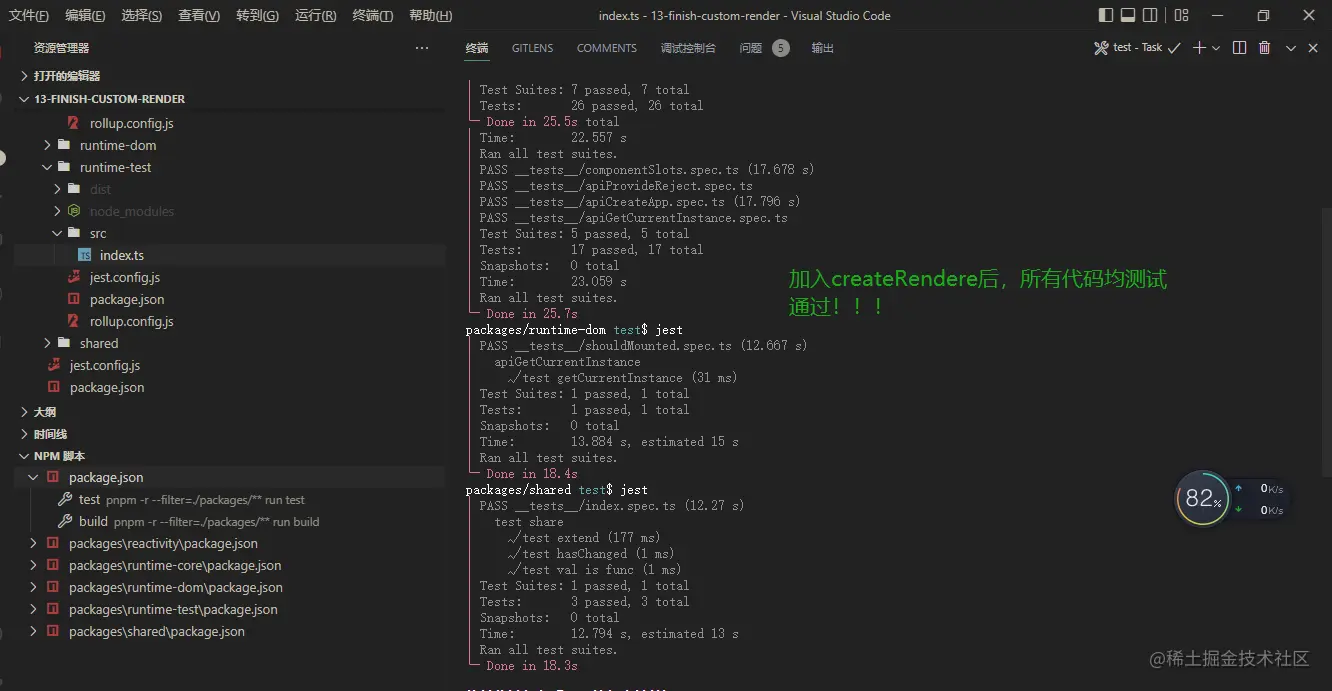Image resolution: width=1332 pixels, height=691 pixels.
Task: Open the 问题 tab with 5 badge
Action: click(x=764, y=48)
